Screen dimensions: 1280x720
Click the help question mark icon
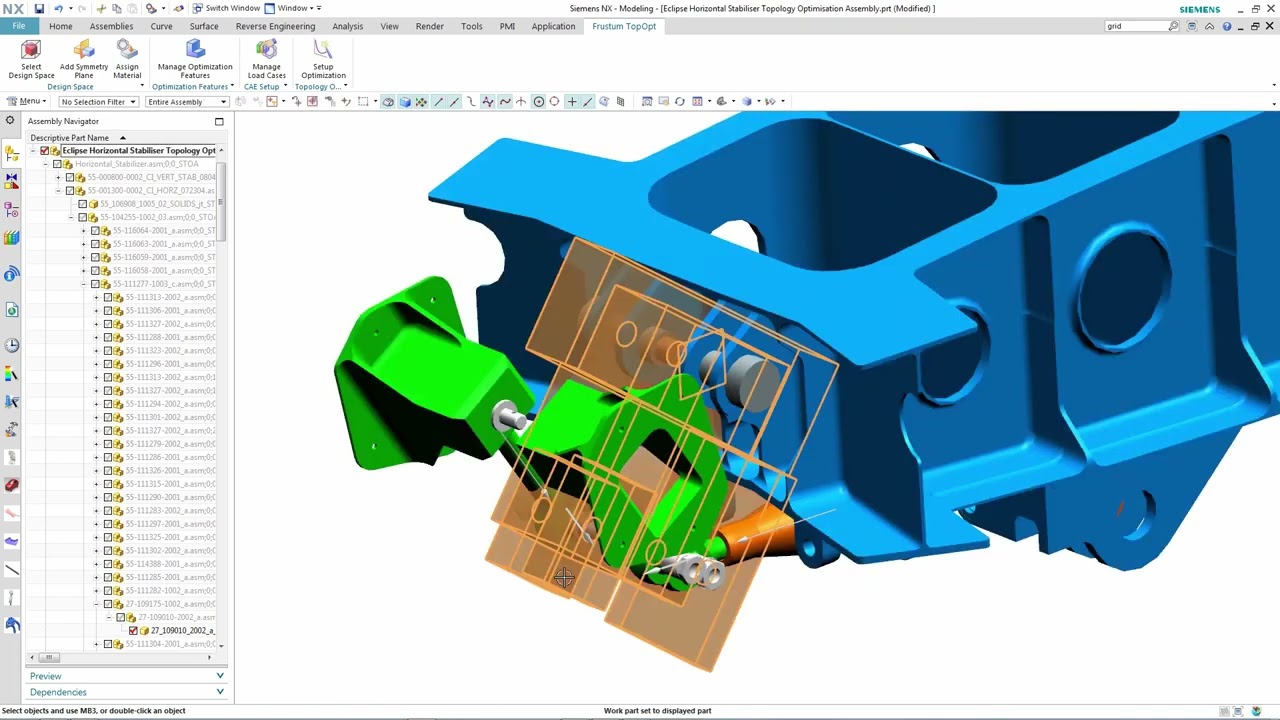click(x=1227, y=26)
